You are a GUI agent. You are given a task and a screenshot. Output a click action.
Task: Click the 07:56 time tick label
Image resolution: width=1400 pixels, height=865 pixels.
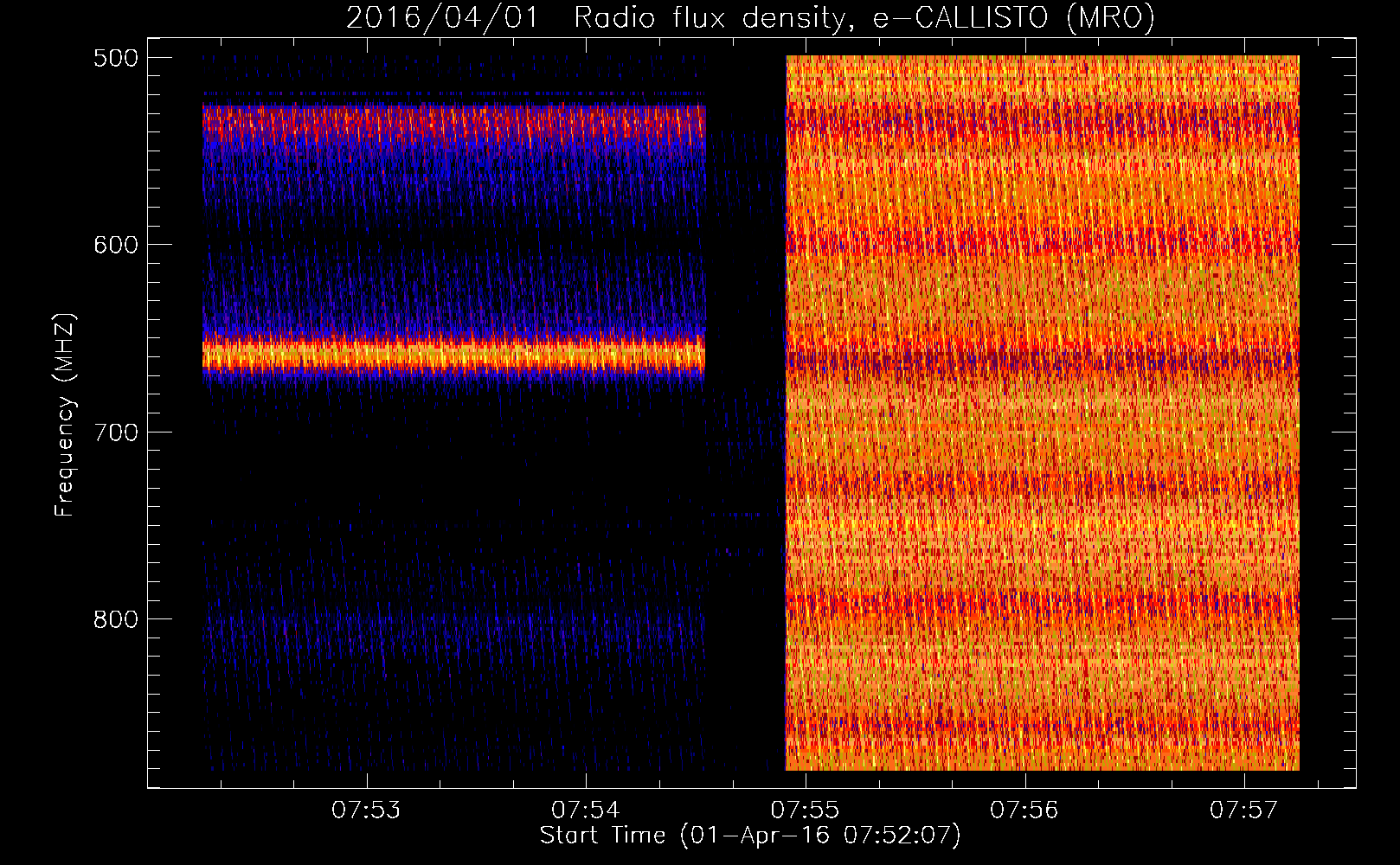(x=1024, y=811)
